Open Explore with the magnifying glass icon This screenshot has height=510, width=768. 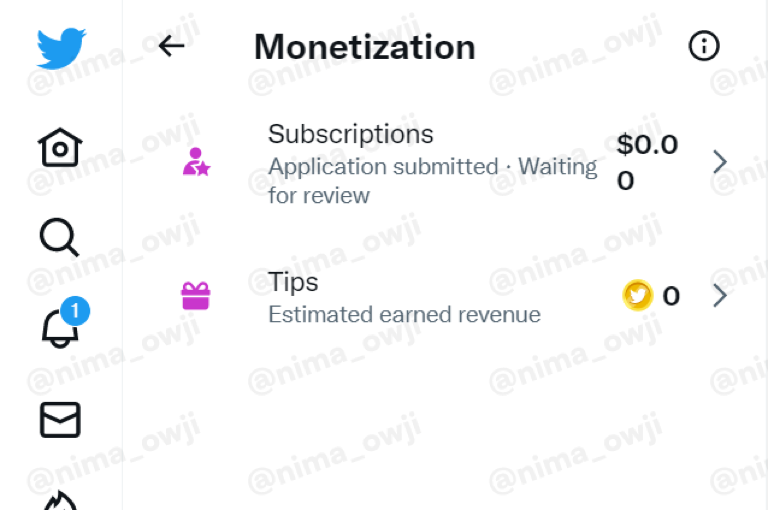pyautogui.click(x=59, y=238)
